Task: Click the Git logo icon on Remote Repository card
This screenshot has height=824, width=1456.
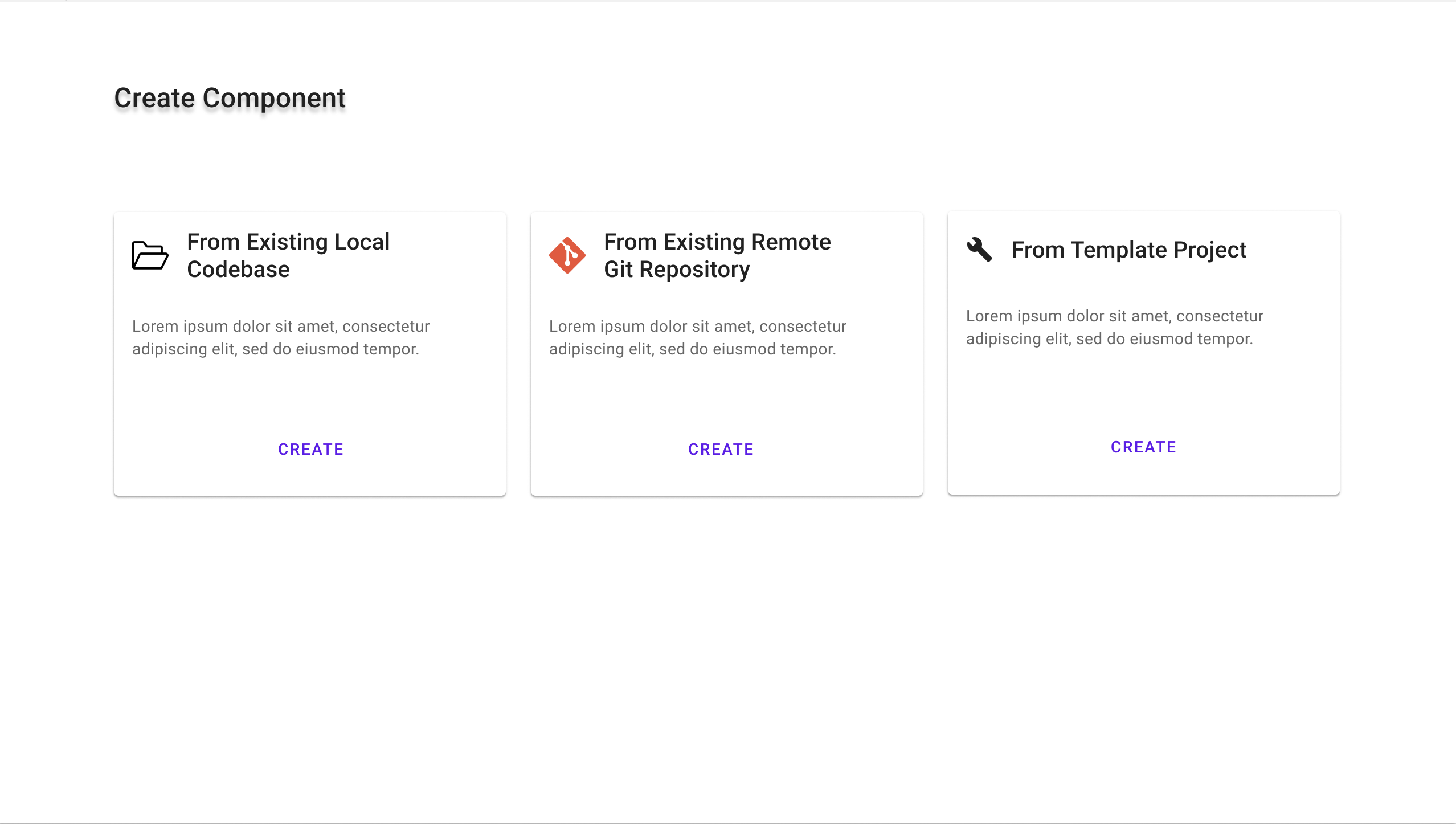Action: [x=567, y=255]
